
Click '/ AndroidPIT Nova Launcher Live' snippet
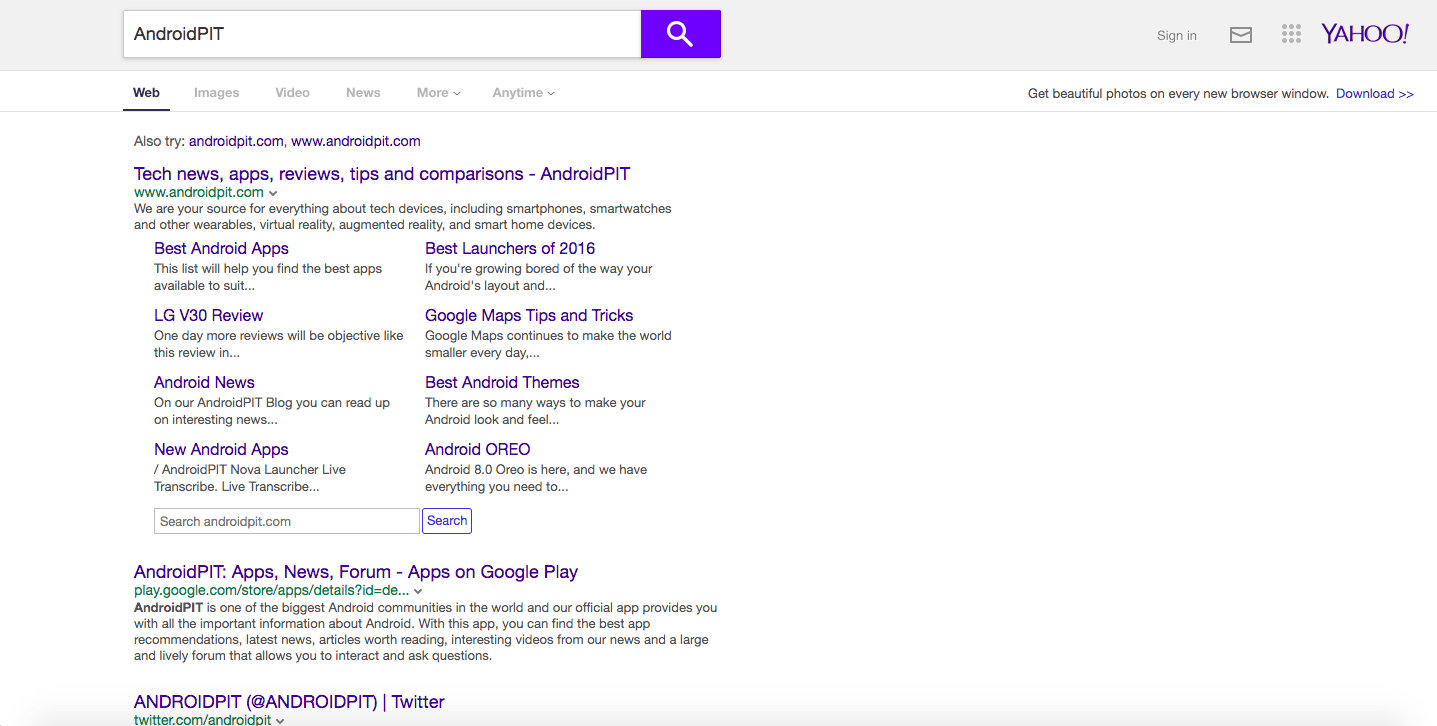(x=250, y=478)
